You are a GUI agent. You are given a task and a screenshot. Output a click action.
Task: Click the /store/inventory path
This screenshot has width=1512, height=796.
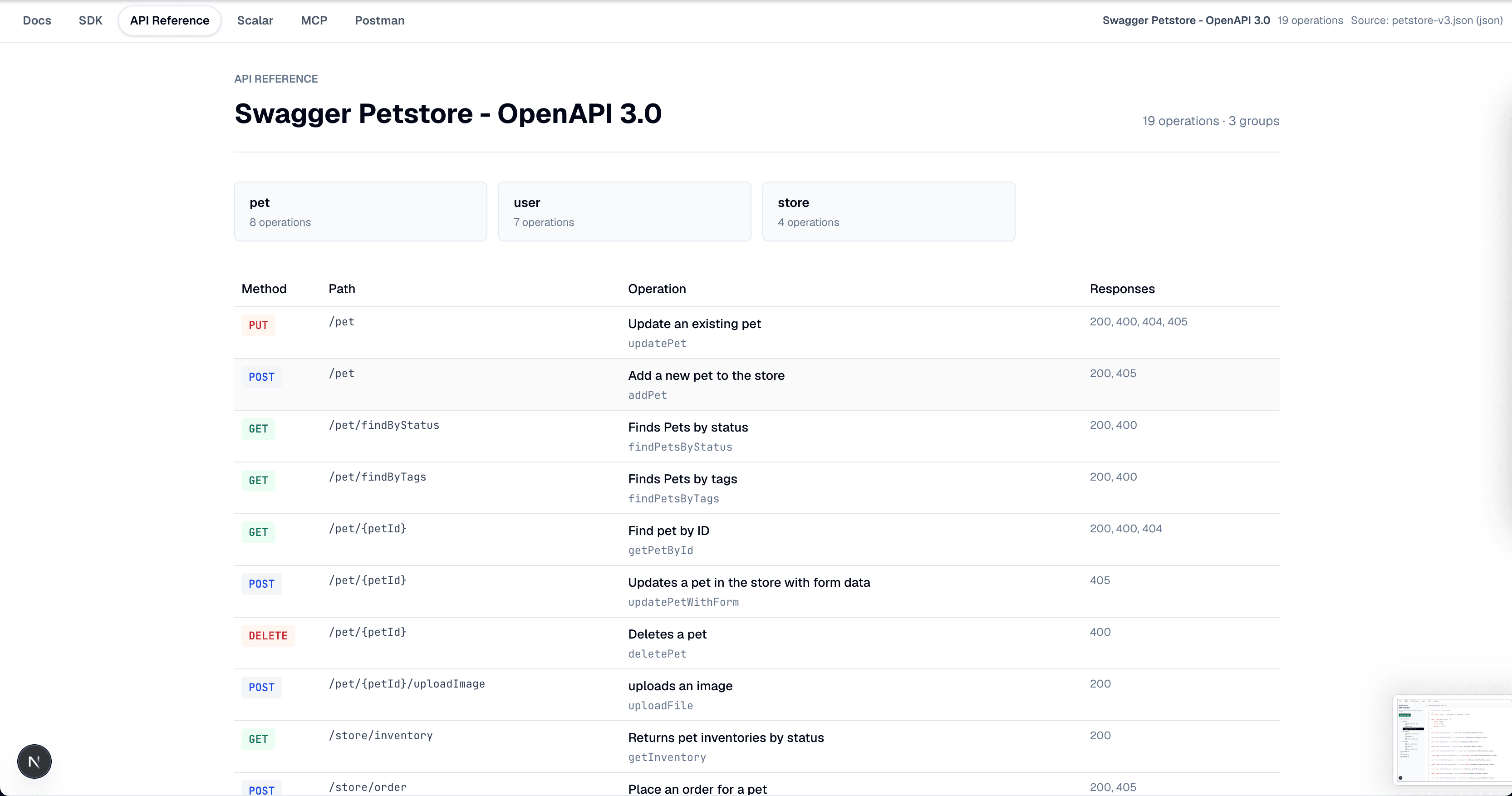pos(380,736)
